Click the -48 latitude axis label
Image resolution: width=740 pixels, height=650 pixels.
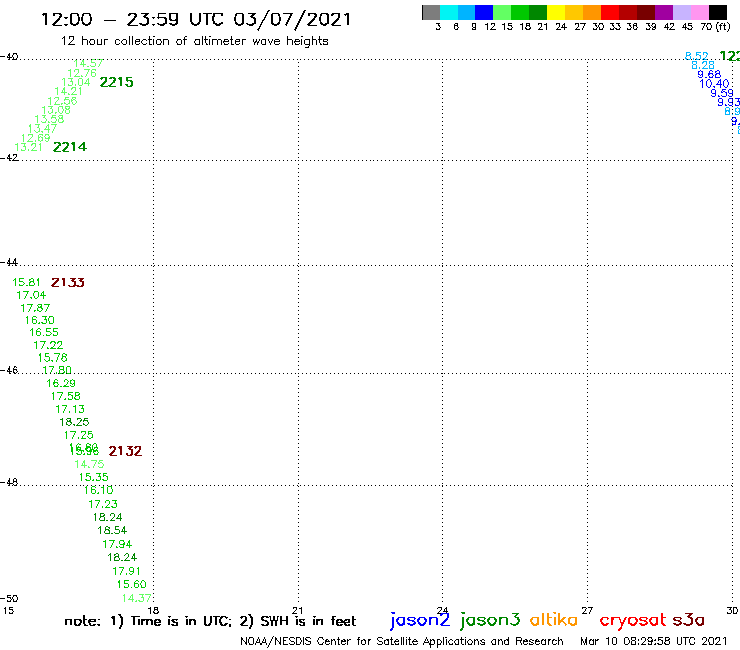click(x=9, y=482)
